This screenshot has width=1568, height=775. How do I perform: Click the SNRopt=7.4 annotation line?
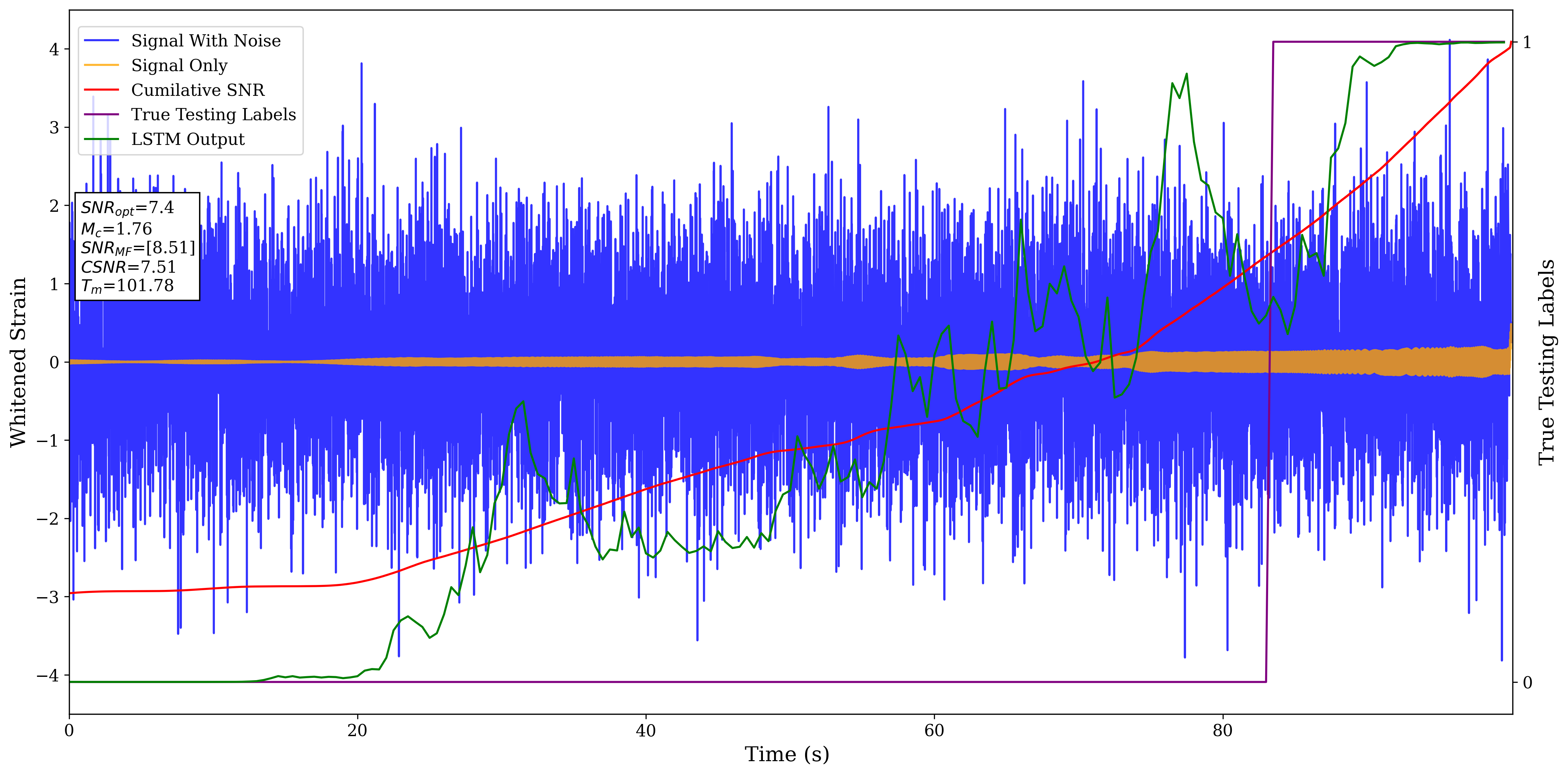tap(127, 208)
